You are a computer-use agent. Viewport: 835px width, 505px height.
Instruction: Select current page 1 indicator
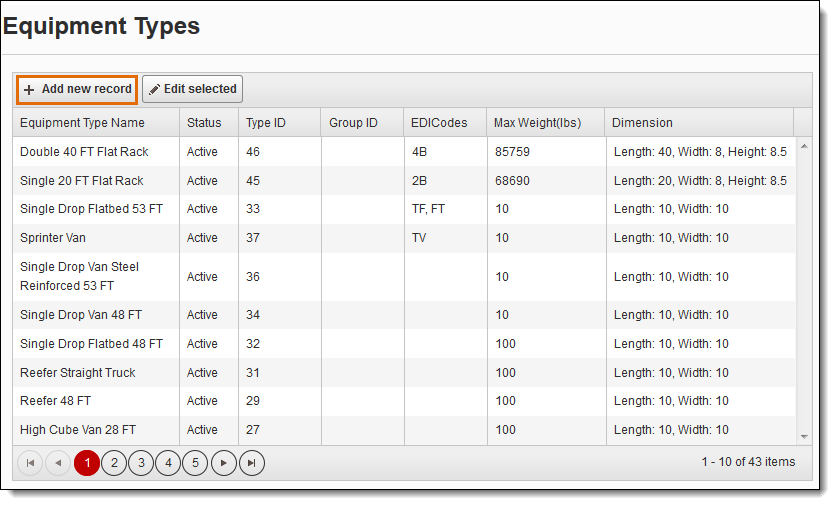pos(87,463)
